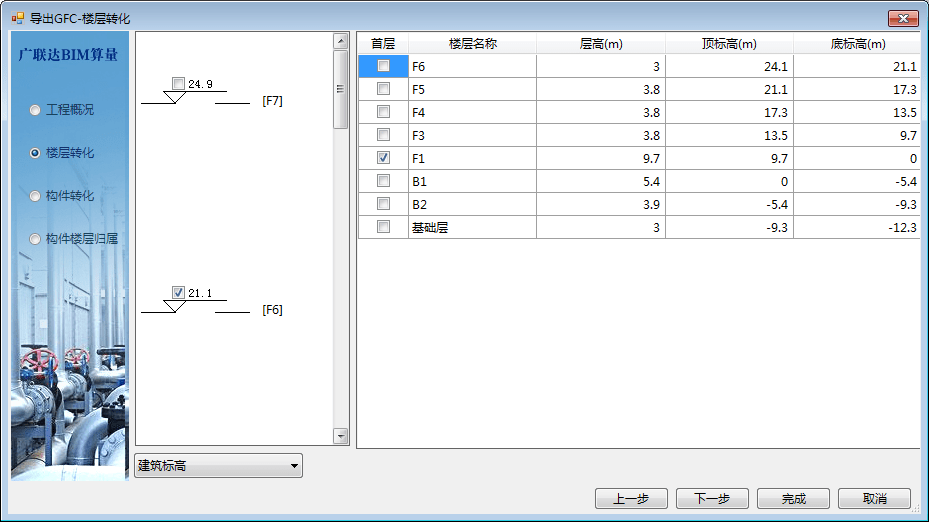Click bottom elevation 17.3 in F5 row
The height and width of the screenshot is (522, 929).
pos(857,89)
